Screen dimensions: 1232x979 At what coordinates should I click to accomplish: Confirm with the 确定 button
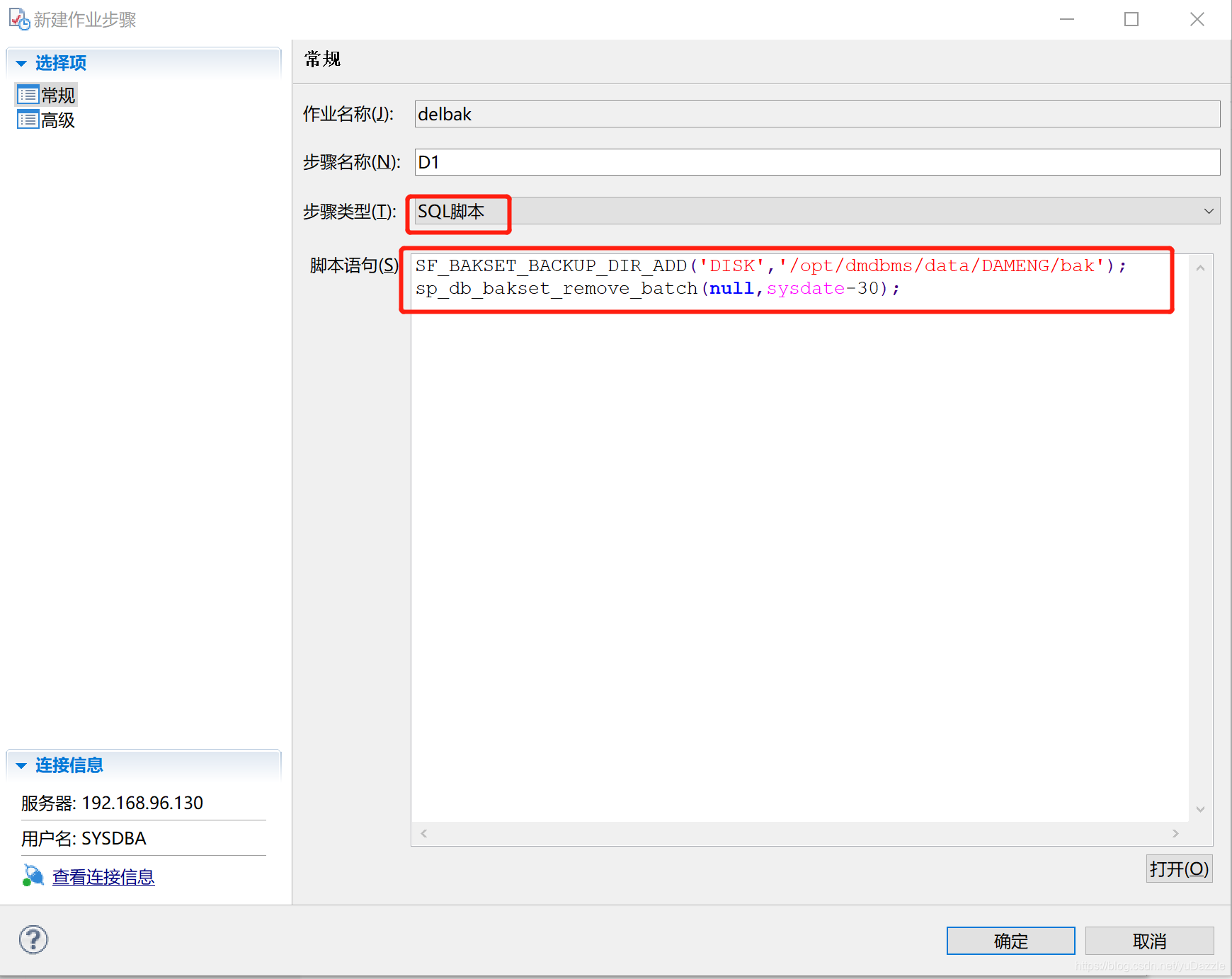[x=1010, y=941]
